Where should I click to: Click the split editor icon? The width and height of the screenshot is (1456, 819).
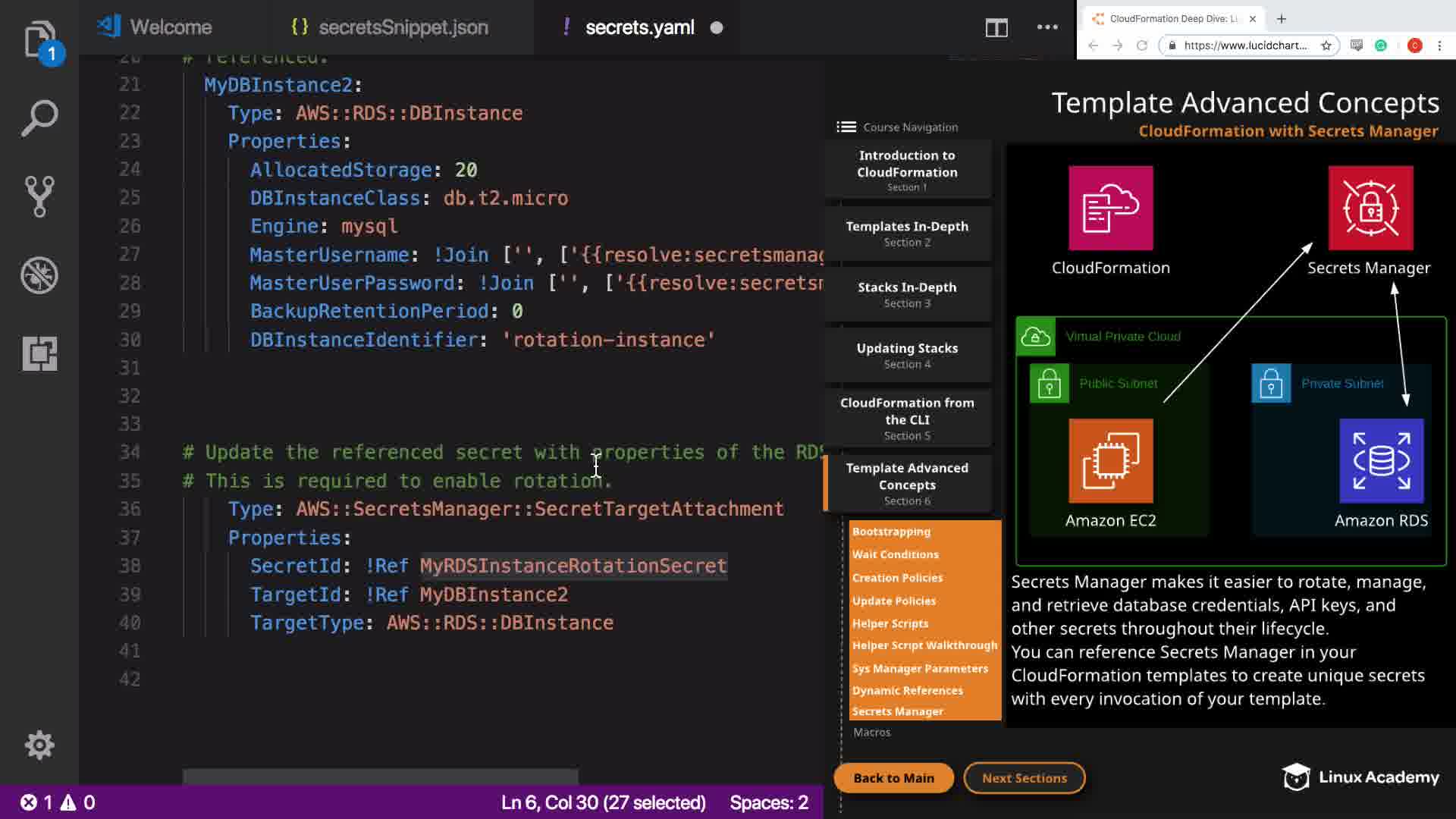(996, 28)
